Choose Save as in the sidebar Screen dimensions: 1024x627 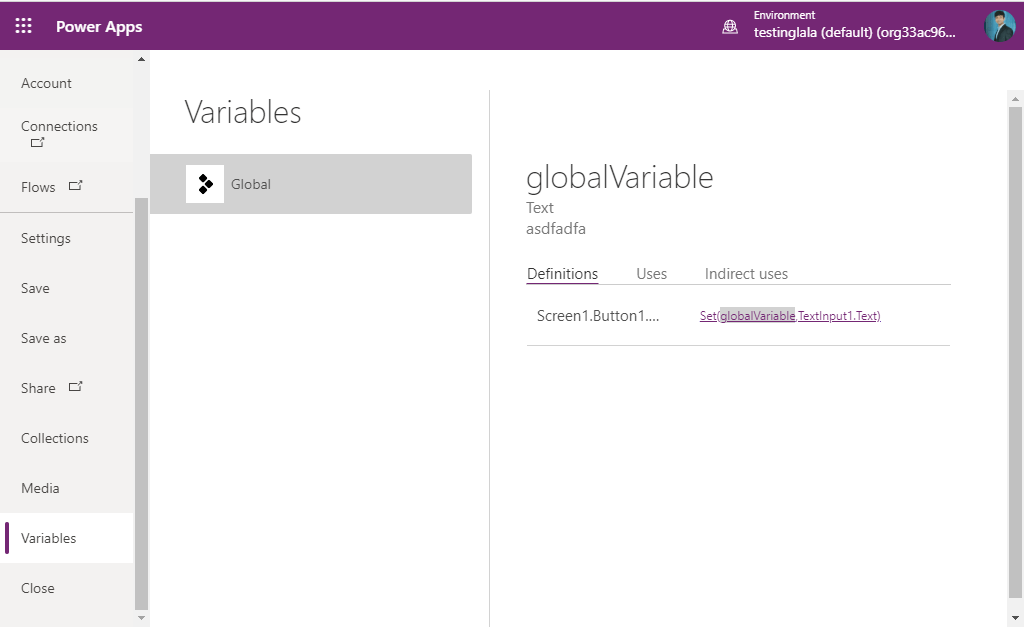[43, 338]
